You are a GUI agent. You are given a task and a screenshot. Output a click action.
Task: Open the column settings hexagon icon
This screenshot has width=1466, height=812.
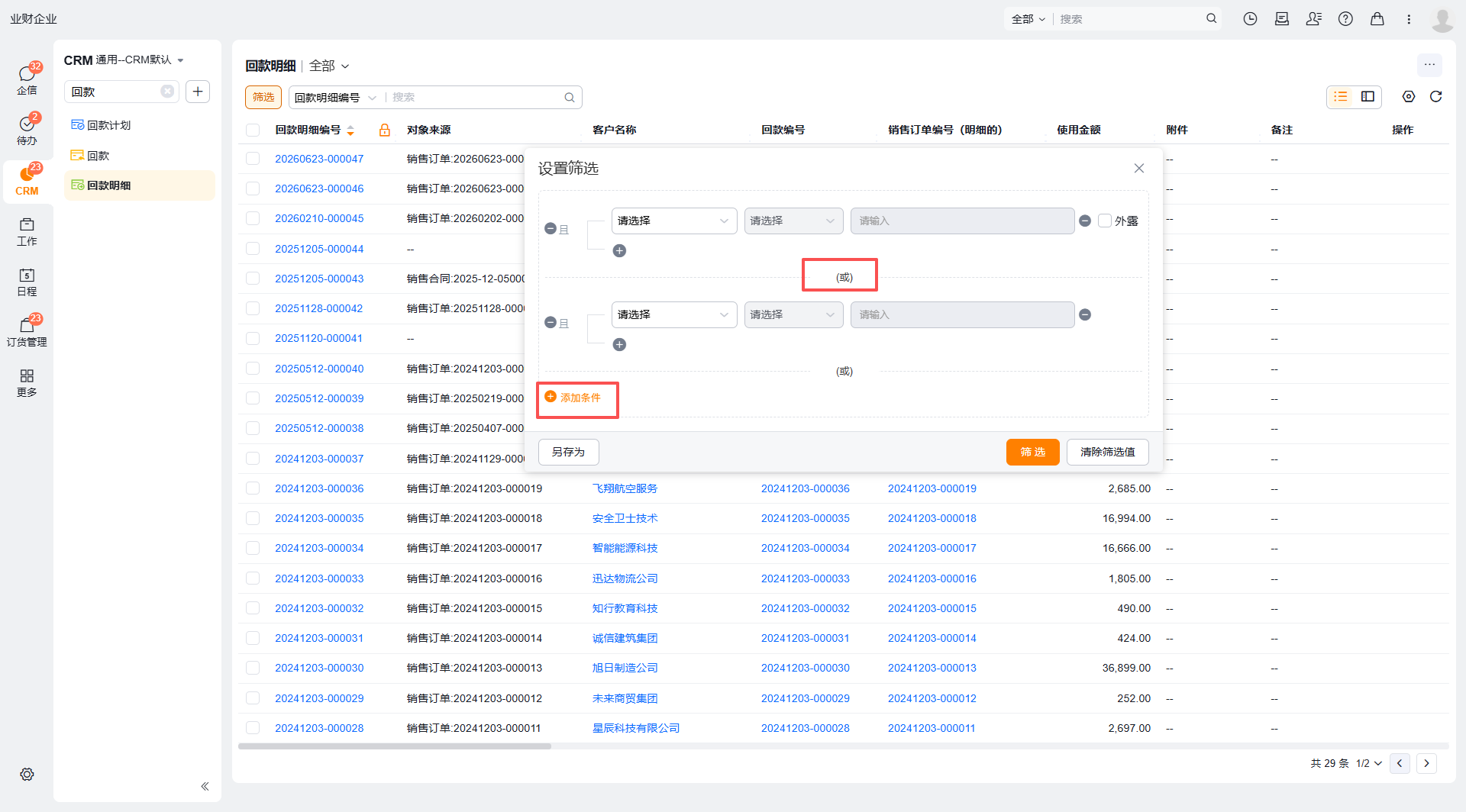point(1409,96)
